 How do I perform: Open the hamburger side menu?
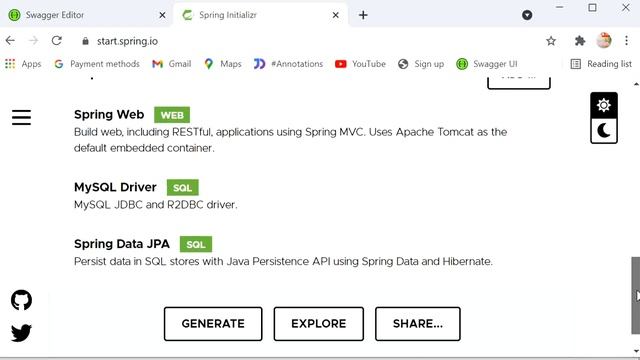click(x=21, y=117)
